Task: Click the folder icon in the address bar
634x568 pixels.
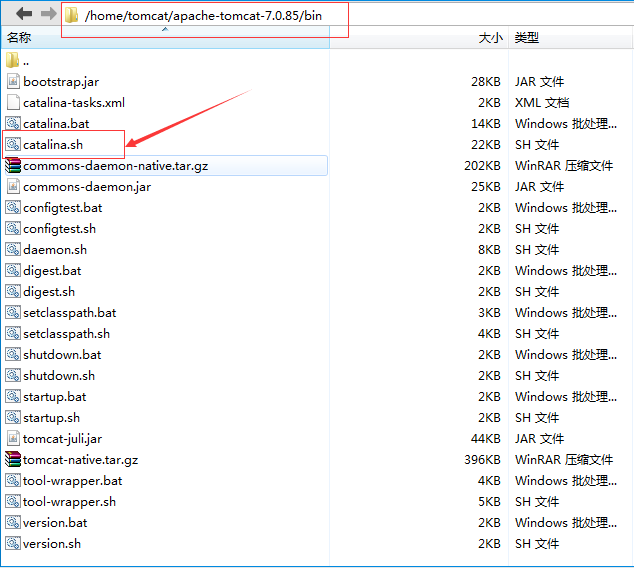Action: [72, 15]
